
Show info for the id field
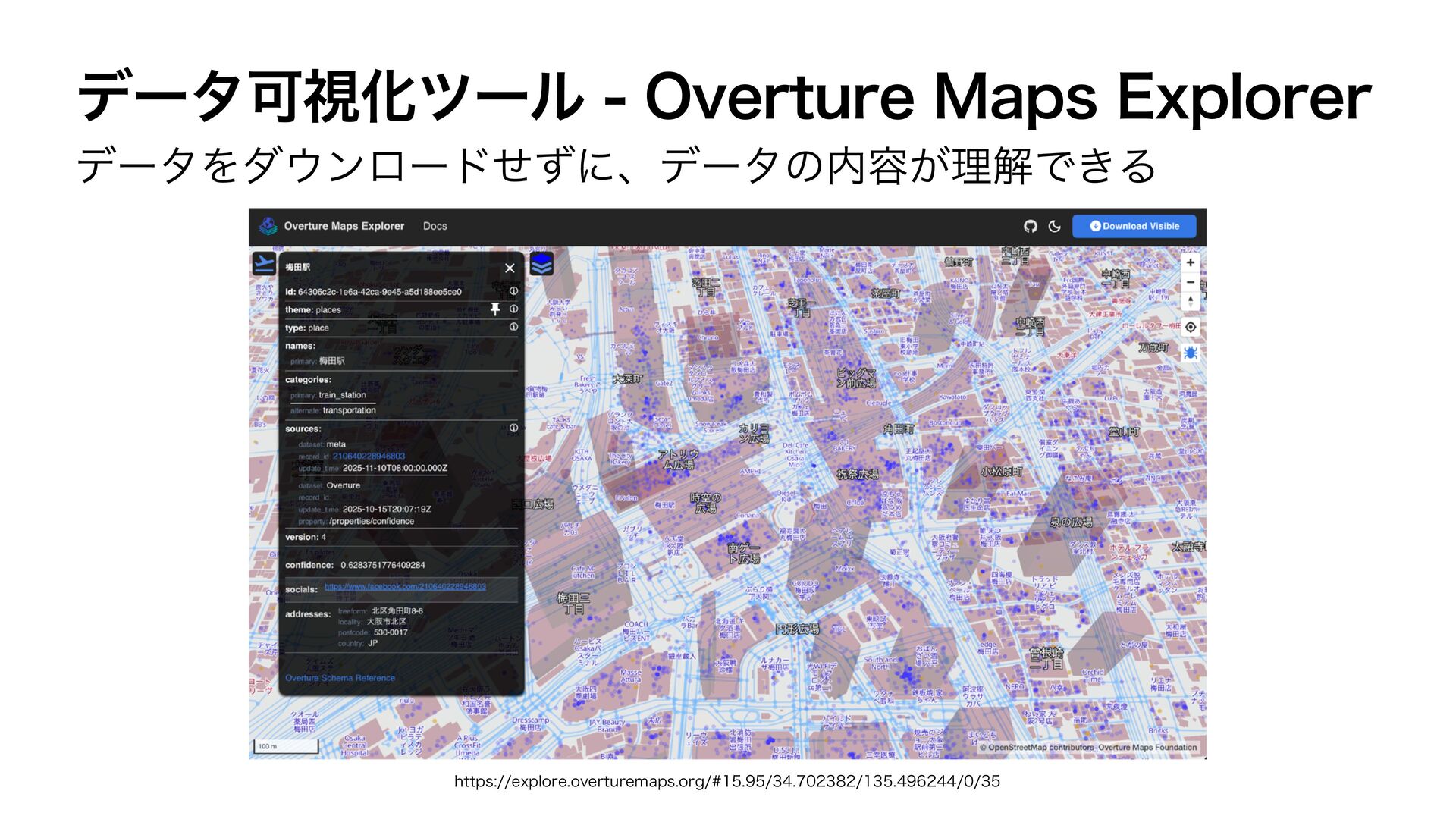pos(513,291)
